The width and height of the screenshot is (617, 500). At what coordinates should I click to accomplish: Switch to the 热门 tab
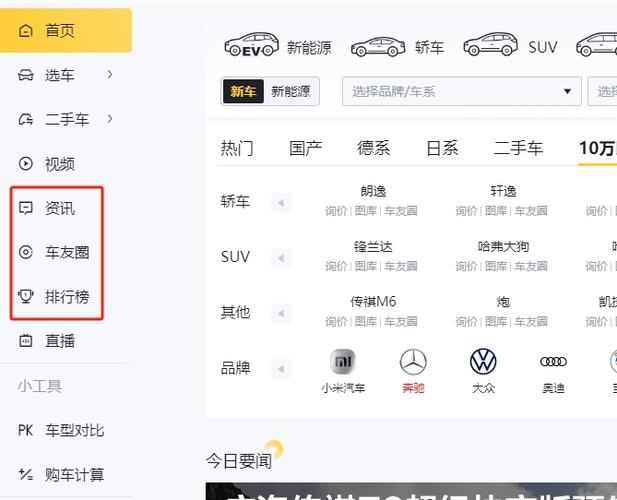pyautogui.click(x=237, y=149)
